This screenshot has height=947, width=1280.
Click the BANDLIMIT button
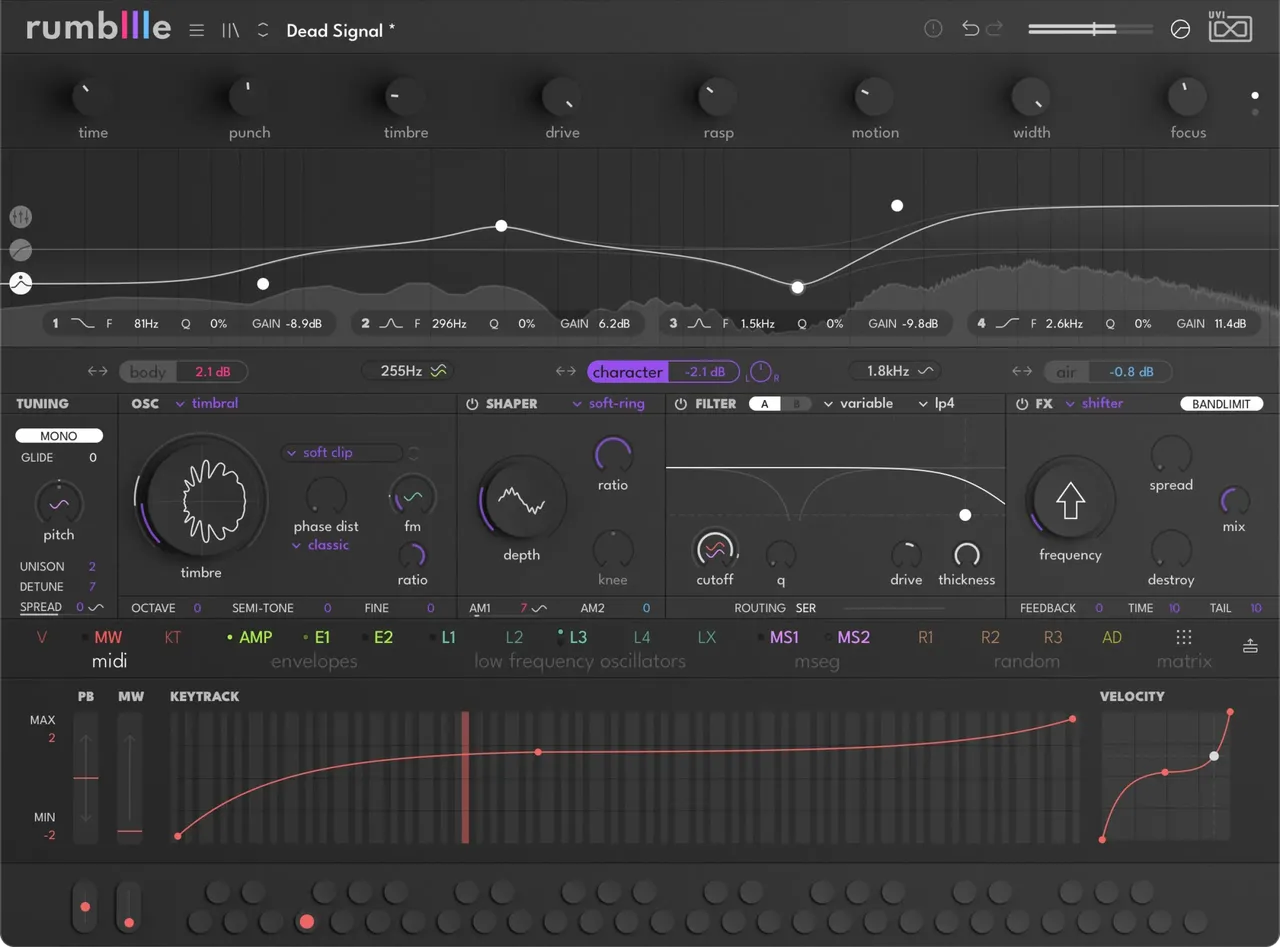coord(1222,404)
